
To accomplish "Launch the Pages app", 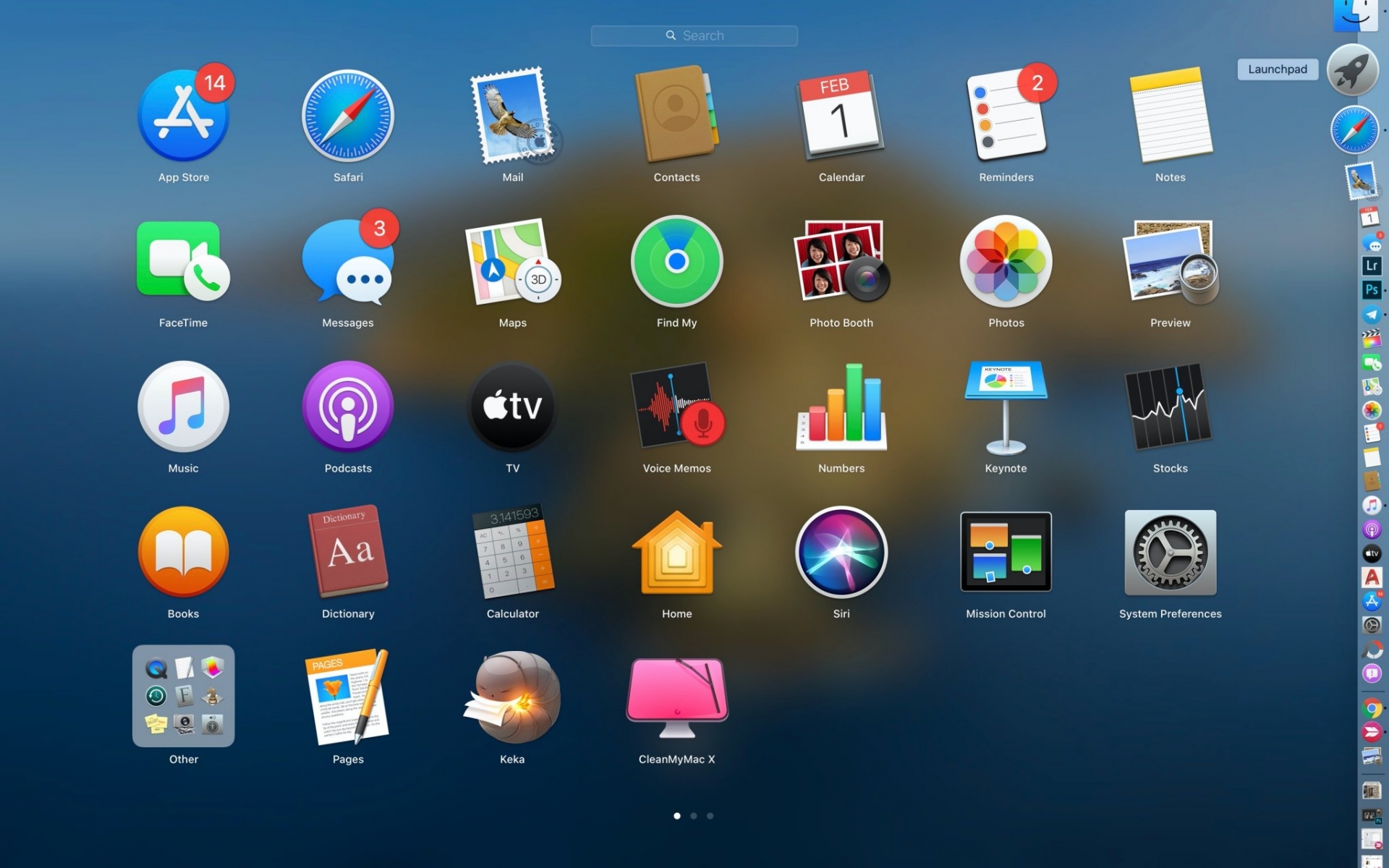I will click(348, 697).
